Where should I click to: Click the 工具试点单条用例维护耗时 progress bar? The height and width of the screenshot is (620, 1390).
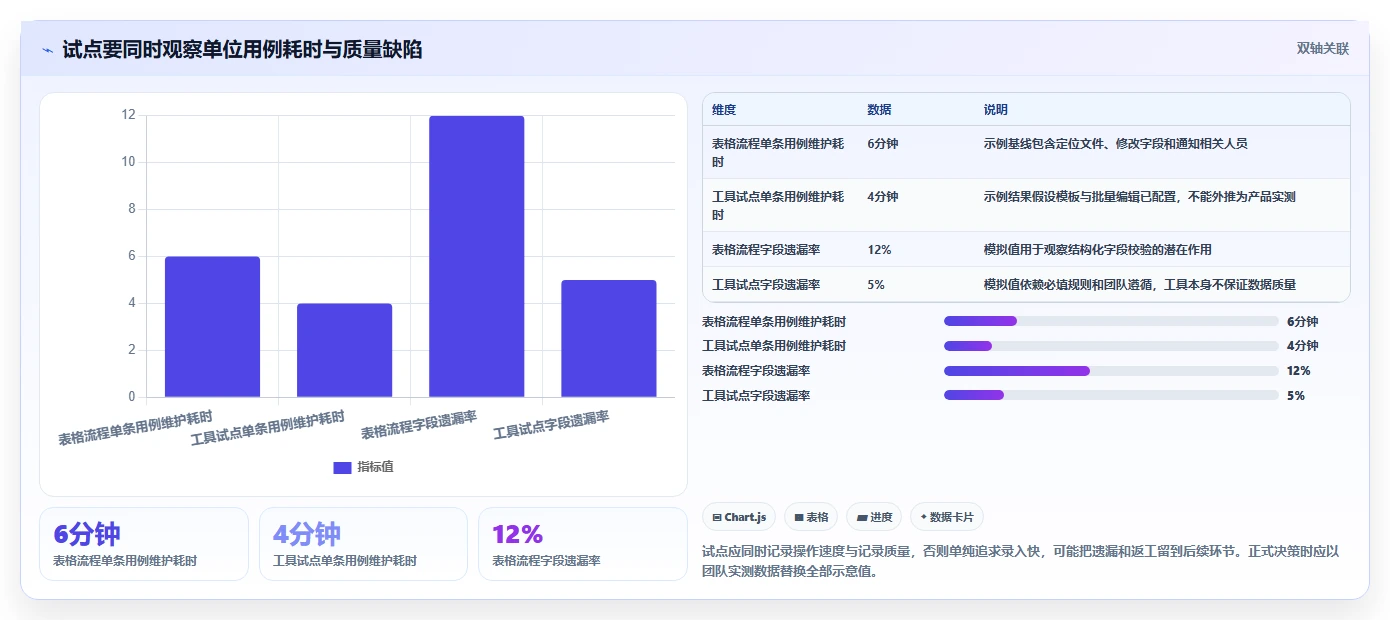(x=1111, y=346)
